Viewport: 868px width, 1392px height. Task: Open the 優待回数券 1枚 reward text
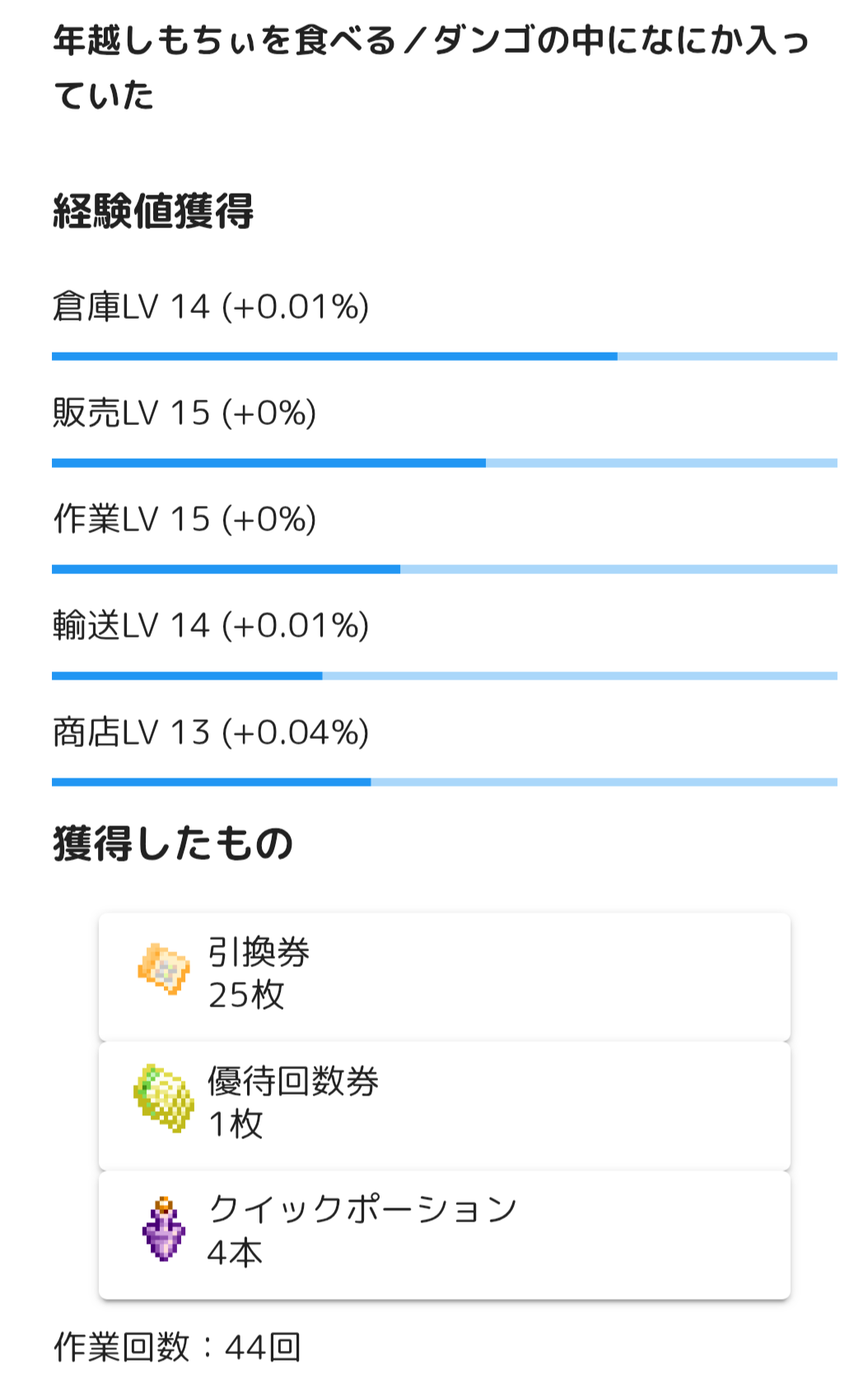(292, 1102)
